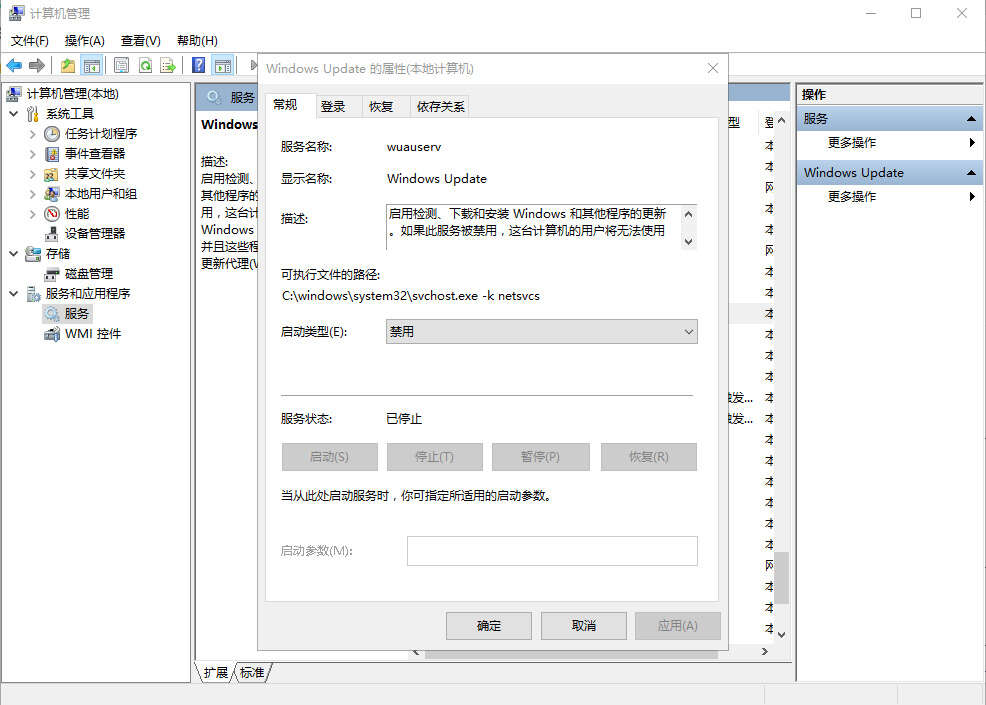Image resolution: width=986 pixels, height=705 pixels.
Task: Click the 恢复(R) service button
Action: point(648,457)
